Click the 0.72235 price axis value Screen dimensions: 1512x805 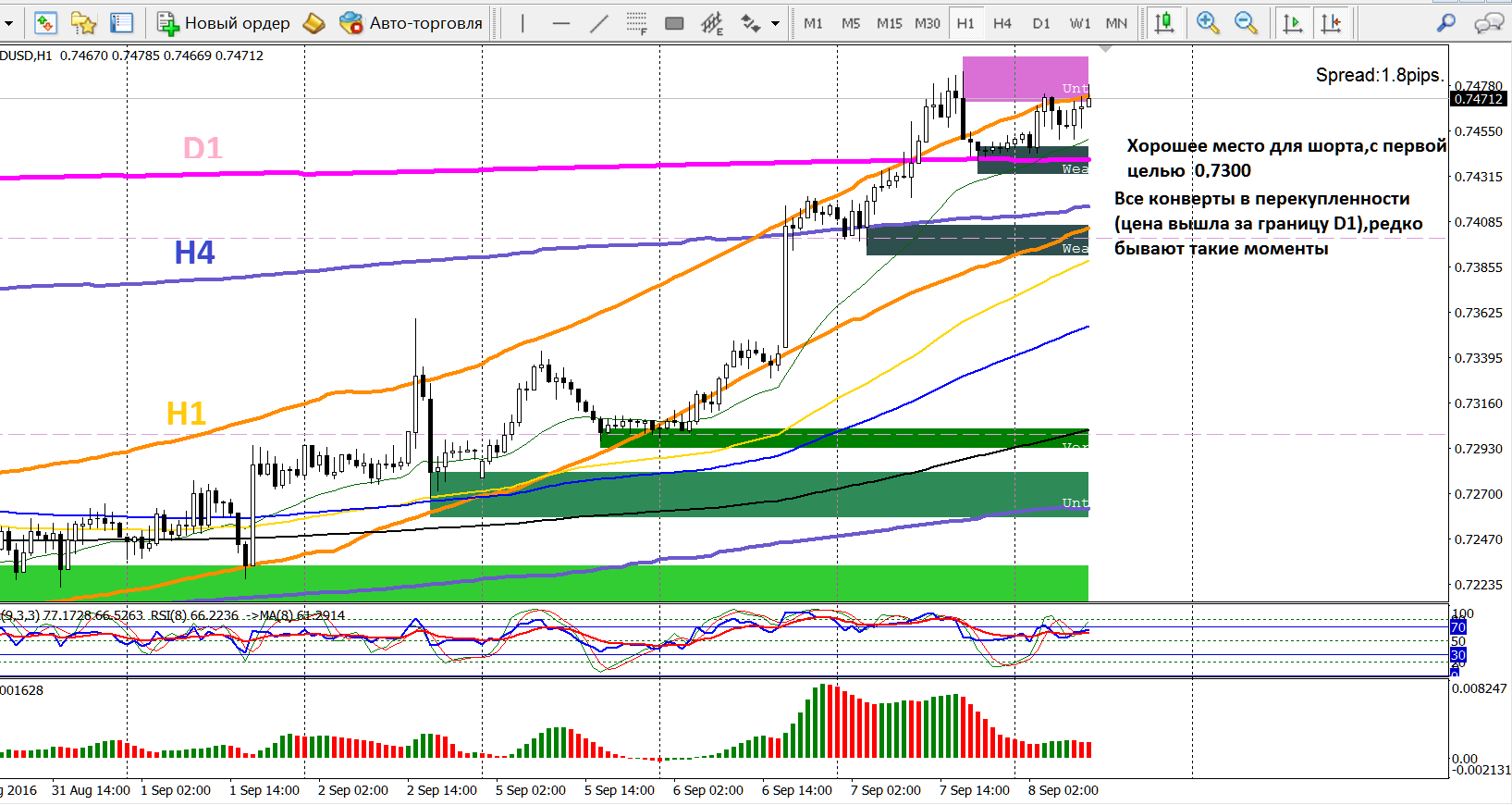[1479, 585]
